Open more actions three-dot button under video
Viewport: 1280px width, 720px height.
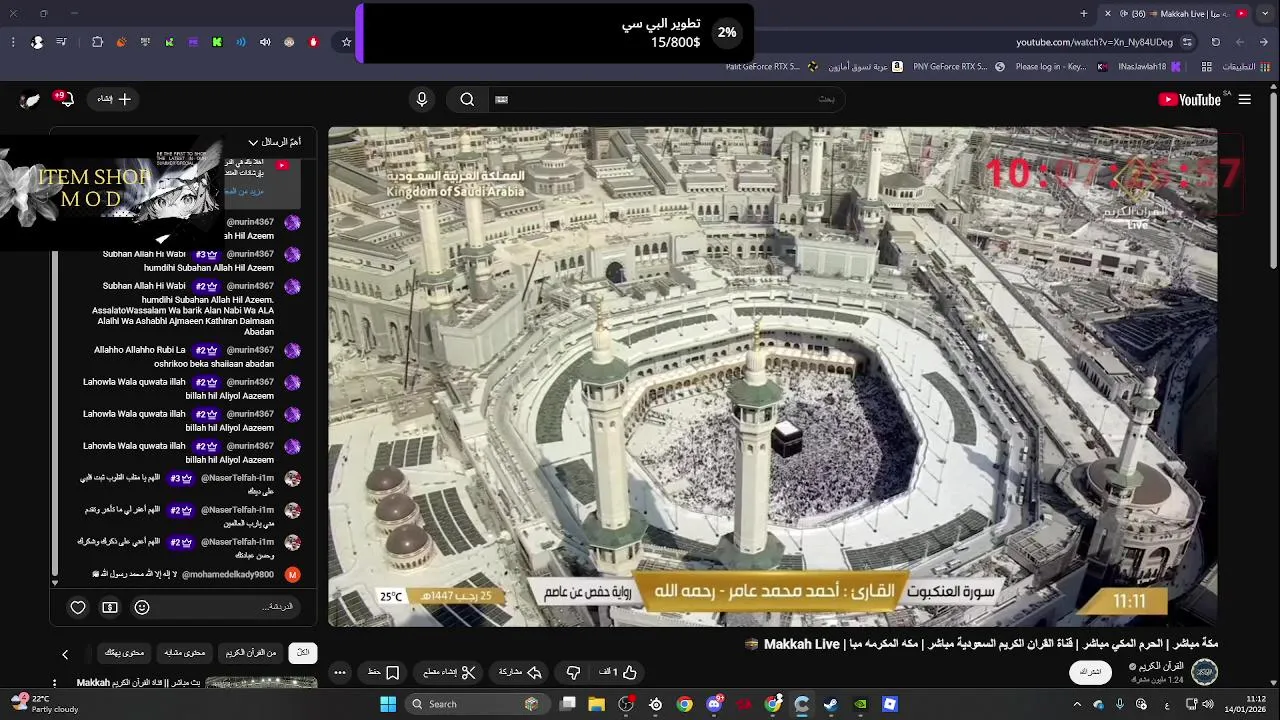[x=340, y=672]
